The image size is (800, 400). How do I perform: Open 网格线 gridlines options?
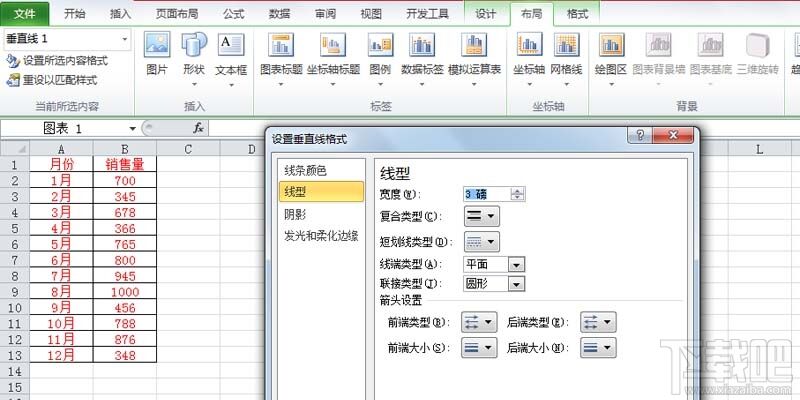coord(566,57)
